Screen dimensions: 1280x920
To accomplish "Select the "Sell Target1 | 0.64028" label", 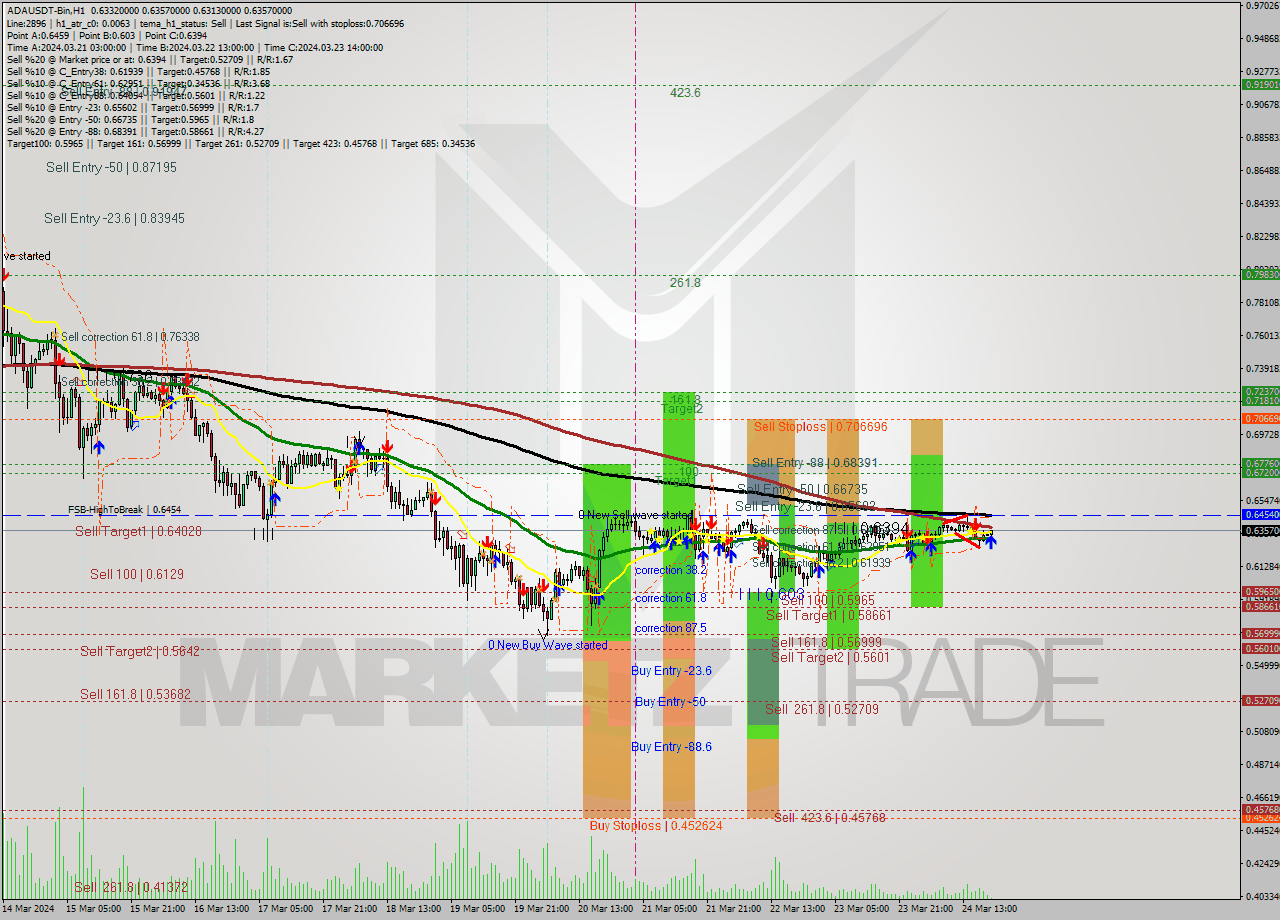I will click(x=138, y=532).
